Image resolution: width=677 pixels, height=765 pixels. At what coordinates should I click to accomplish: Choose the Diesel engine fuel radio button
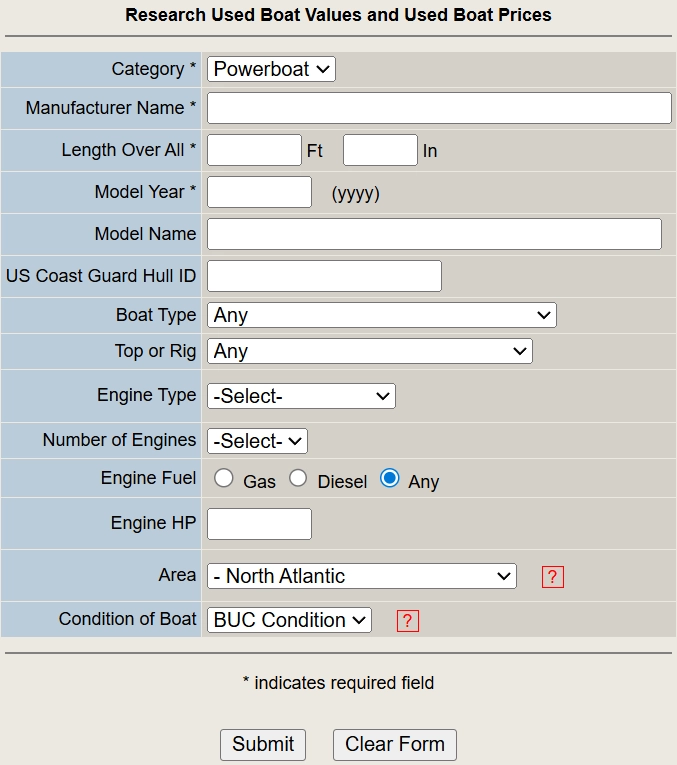(x=298, y=478)
